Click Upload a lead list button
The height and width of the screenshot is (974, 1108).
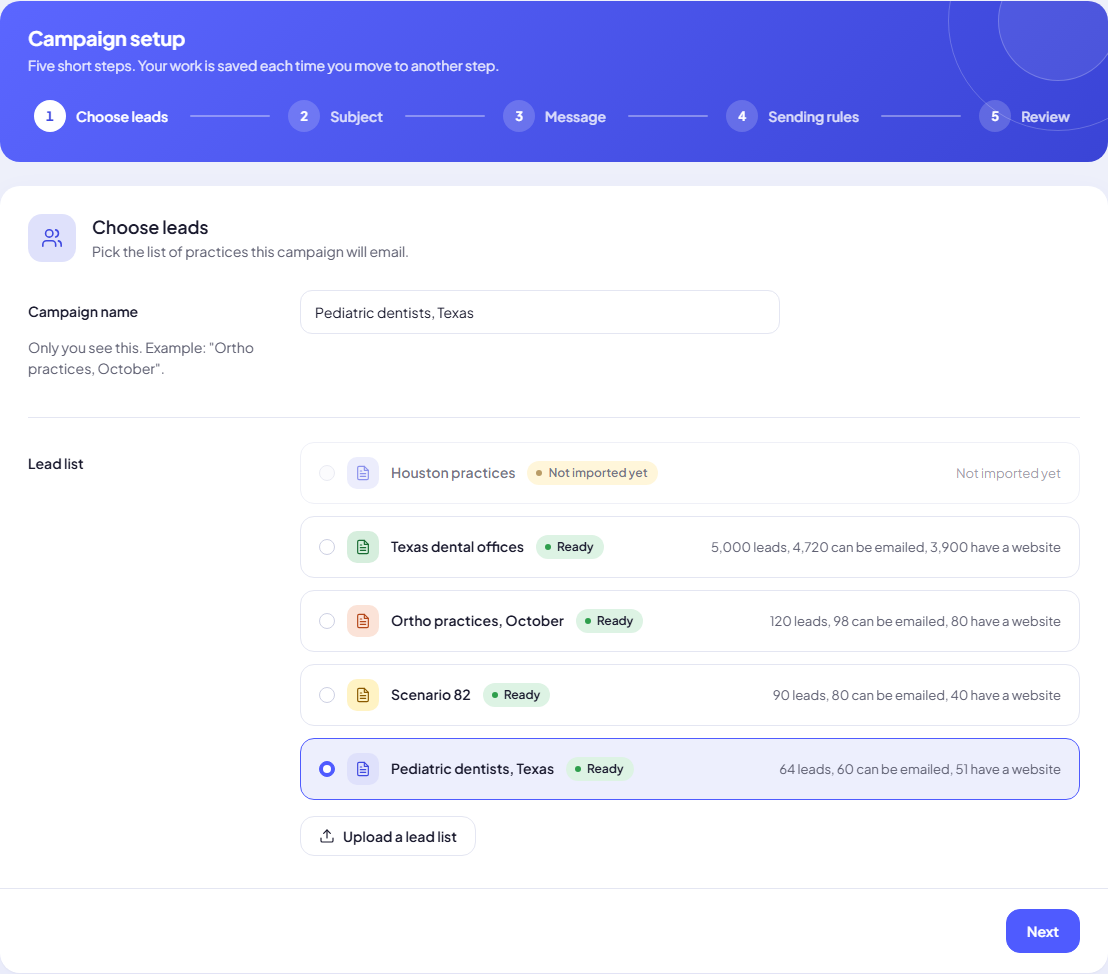tap(388, 836)
